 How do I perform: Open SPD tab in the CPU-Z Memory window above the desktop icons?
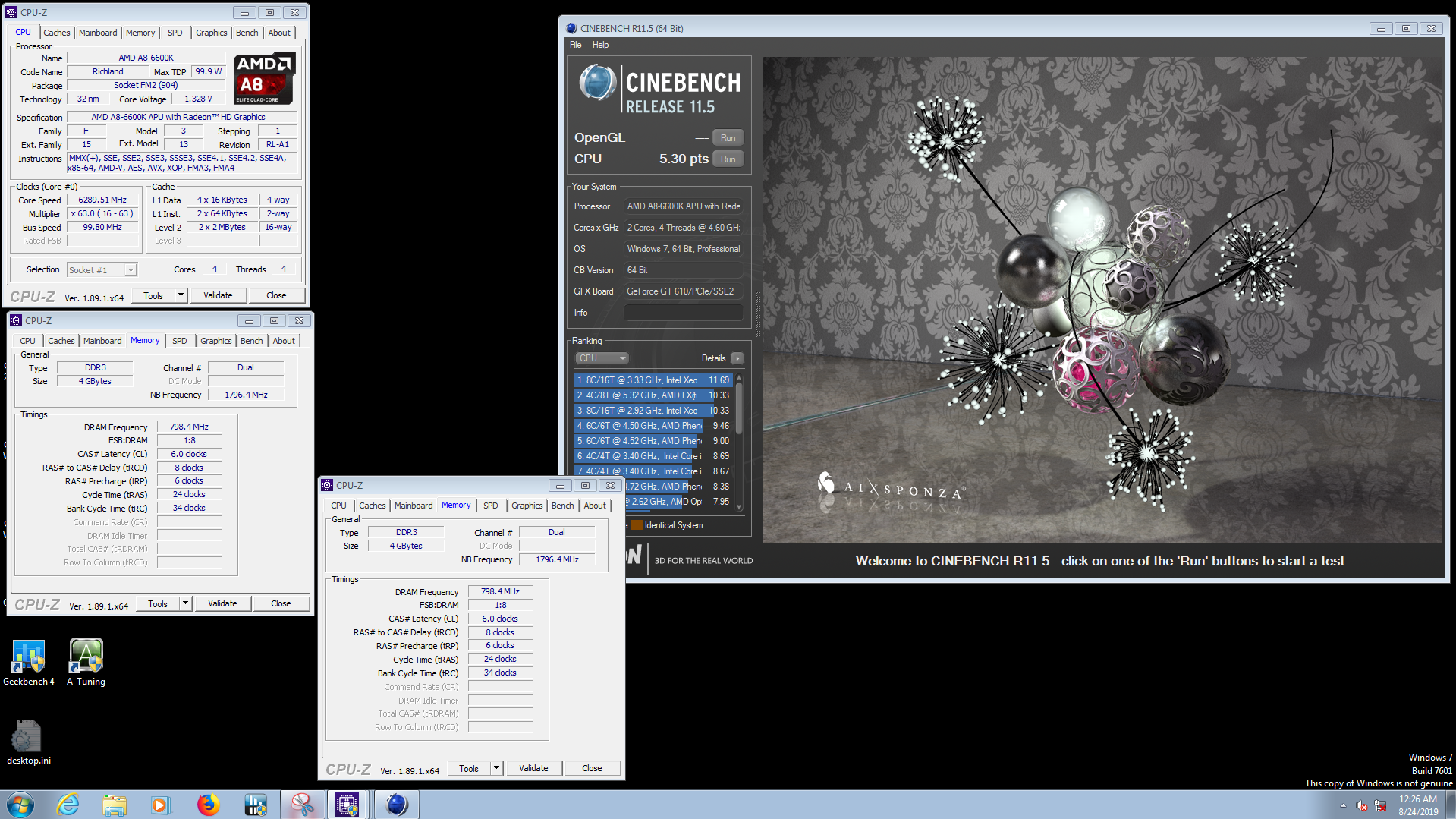[x=180, y=341]
